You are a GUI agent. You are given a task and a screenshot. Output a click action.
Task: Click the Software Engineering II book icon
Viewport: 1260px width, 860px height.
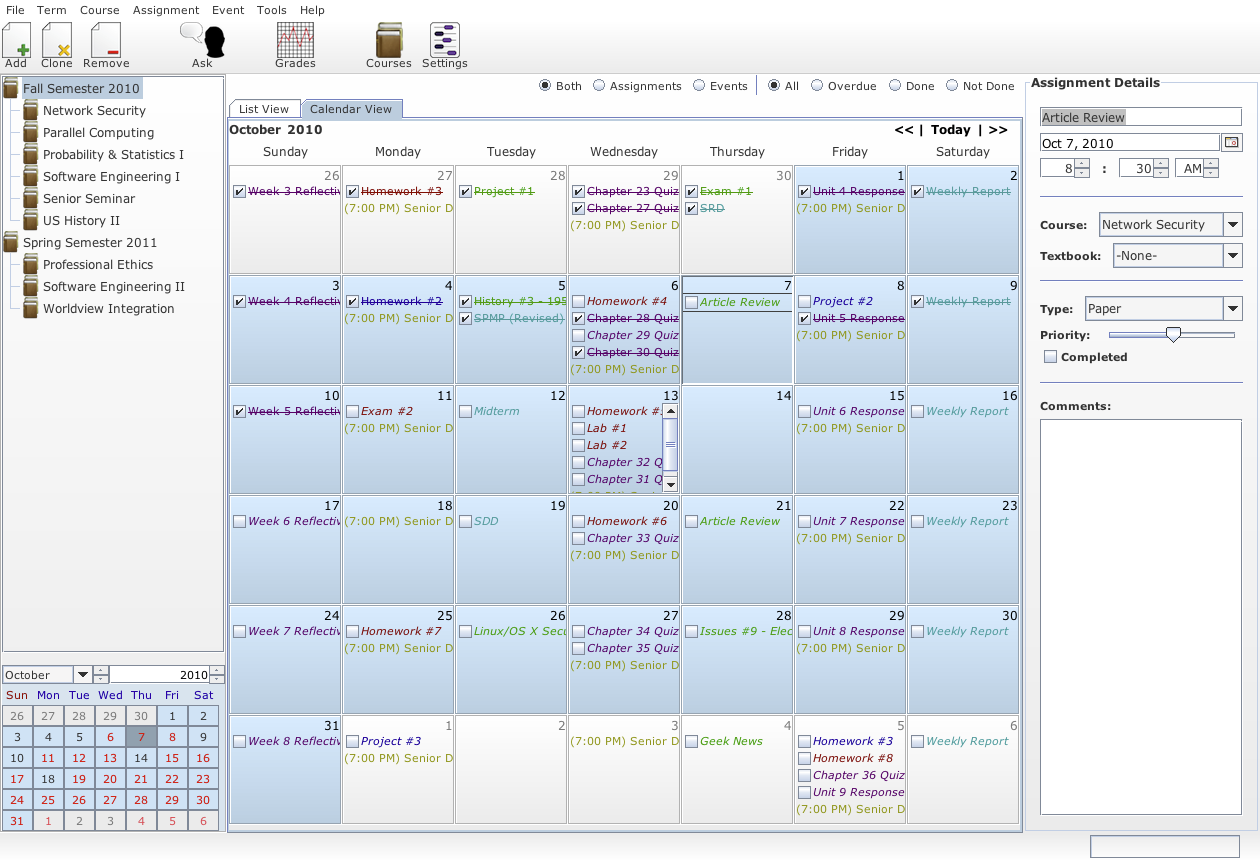pos(30,286)
